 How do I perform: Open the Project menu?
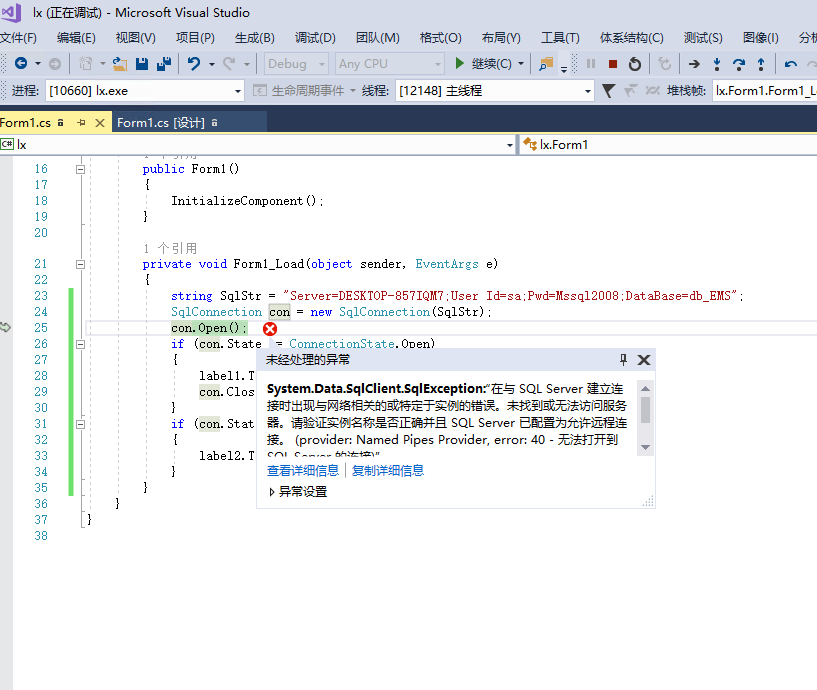tap(195, 38)
